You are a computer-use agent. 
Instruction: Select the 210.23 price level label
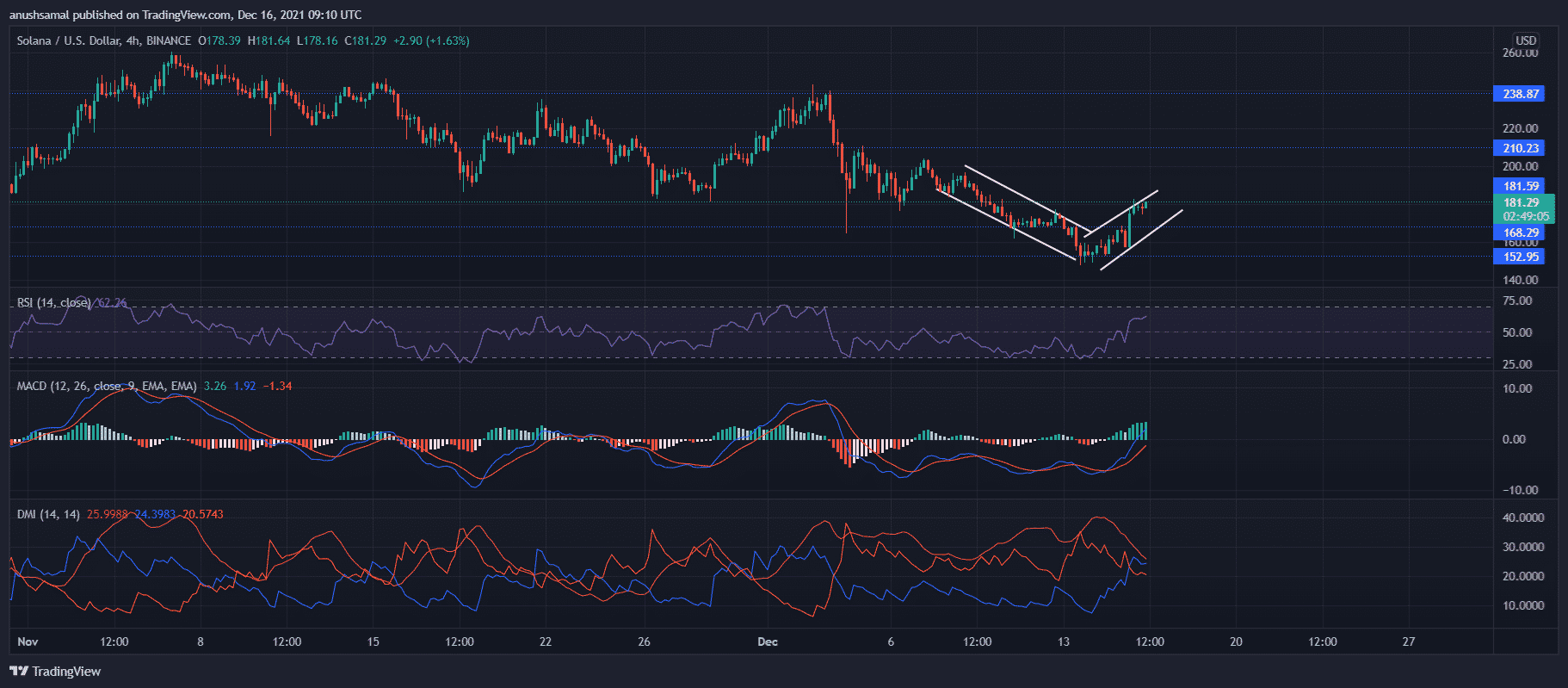point(1520,148)
